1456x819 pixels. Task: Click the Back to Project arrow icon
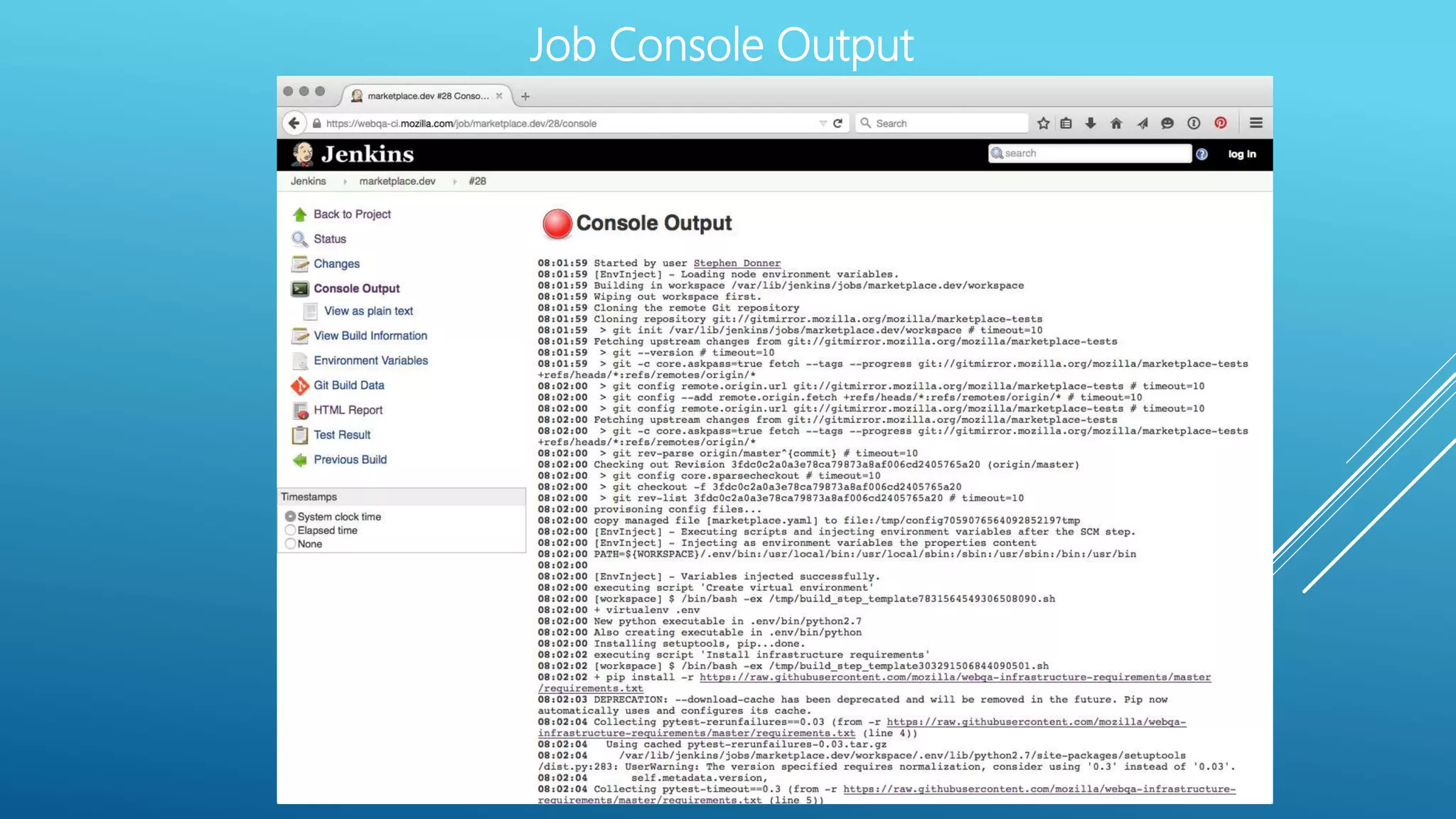(x=299, y=215)
